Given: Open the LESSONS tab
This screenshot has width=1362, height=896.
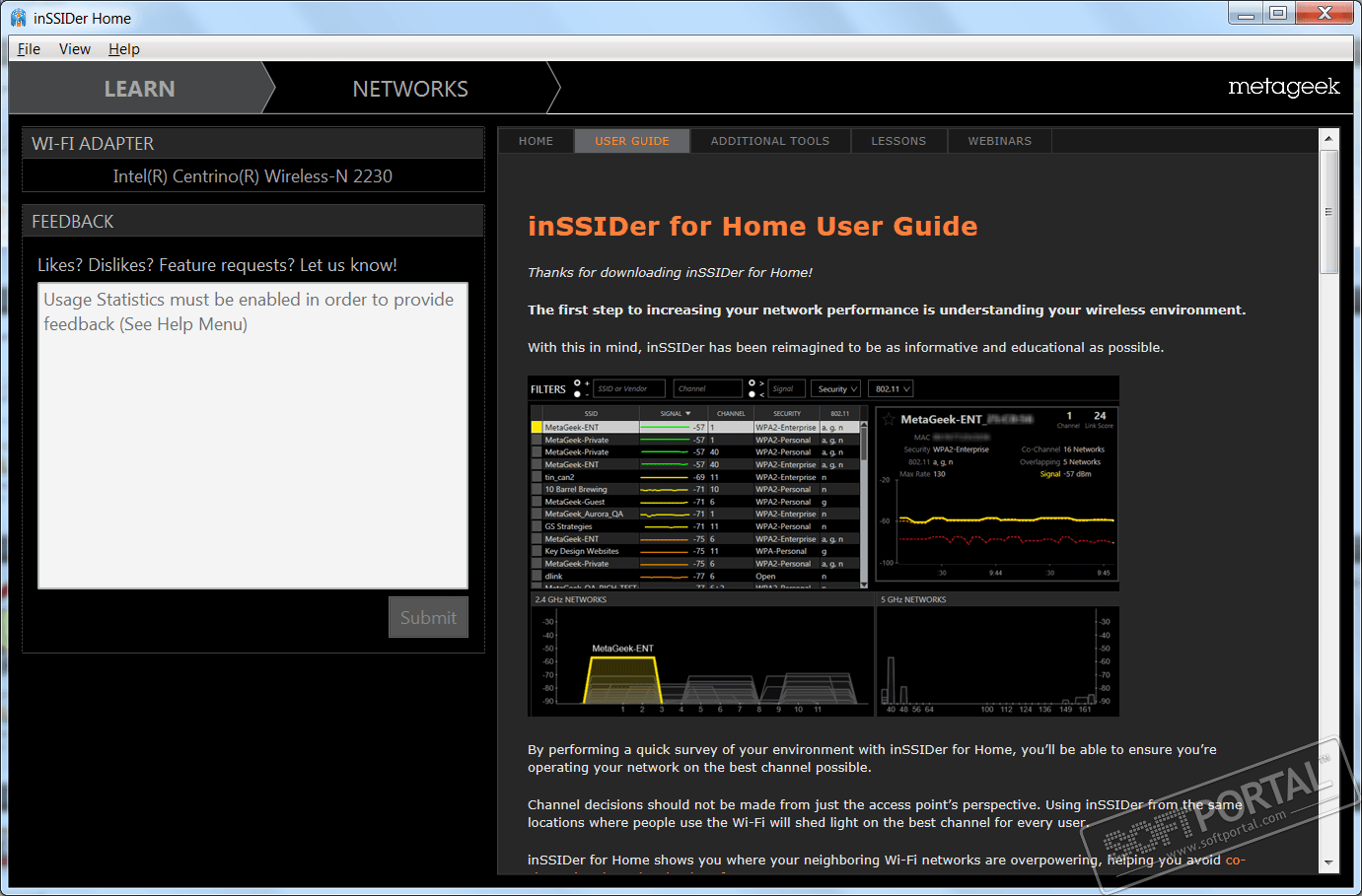Looking at the screenshot, I should 898,141.
